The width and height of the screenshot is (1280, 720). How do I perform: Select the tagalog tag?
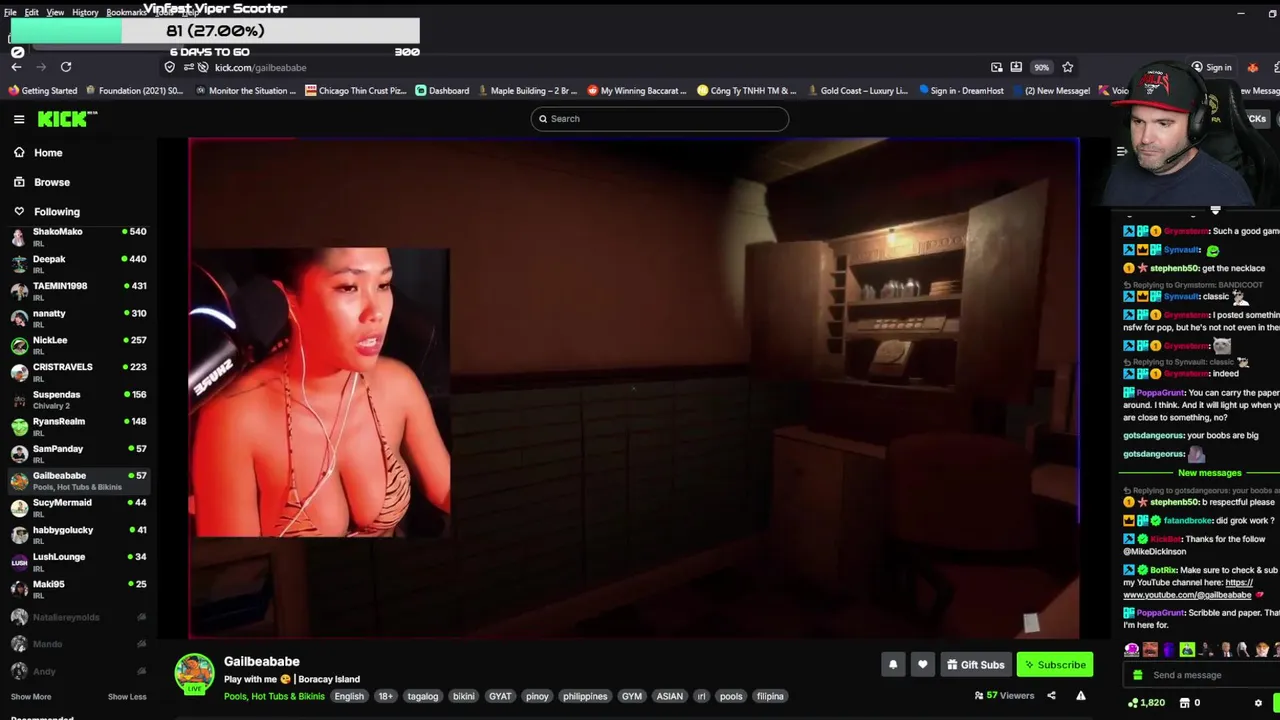click(x=422, y=697)
